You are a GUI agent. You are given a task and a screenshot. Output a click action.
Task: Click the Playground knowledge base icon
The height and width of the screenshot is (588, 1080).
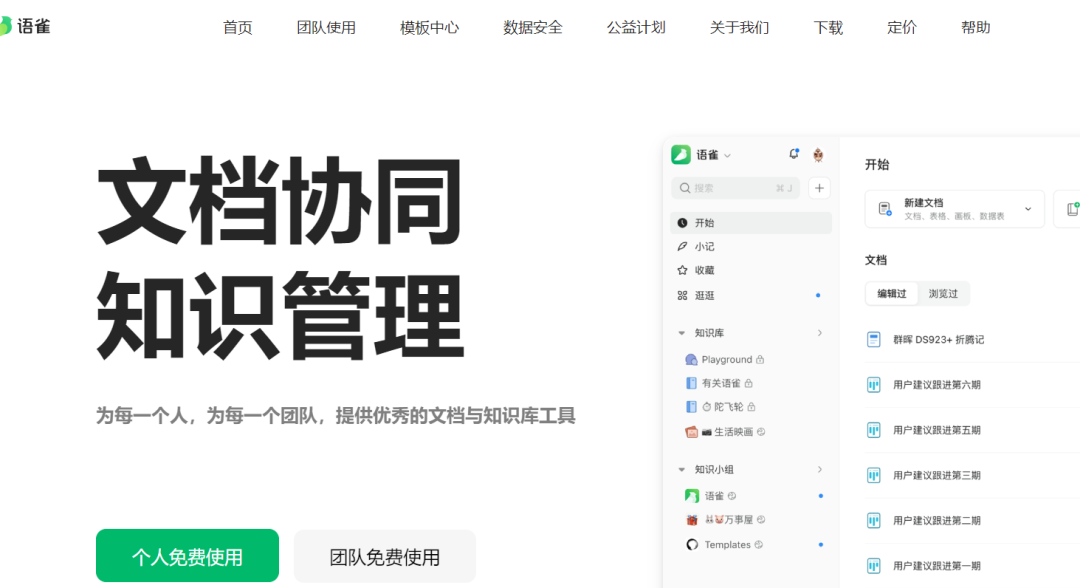[x=691, y=359]
